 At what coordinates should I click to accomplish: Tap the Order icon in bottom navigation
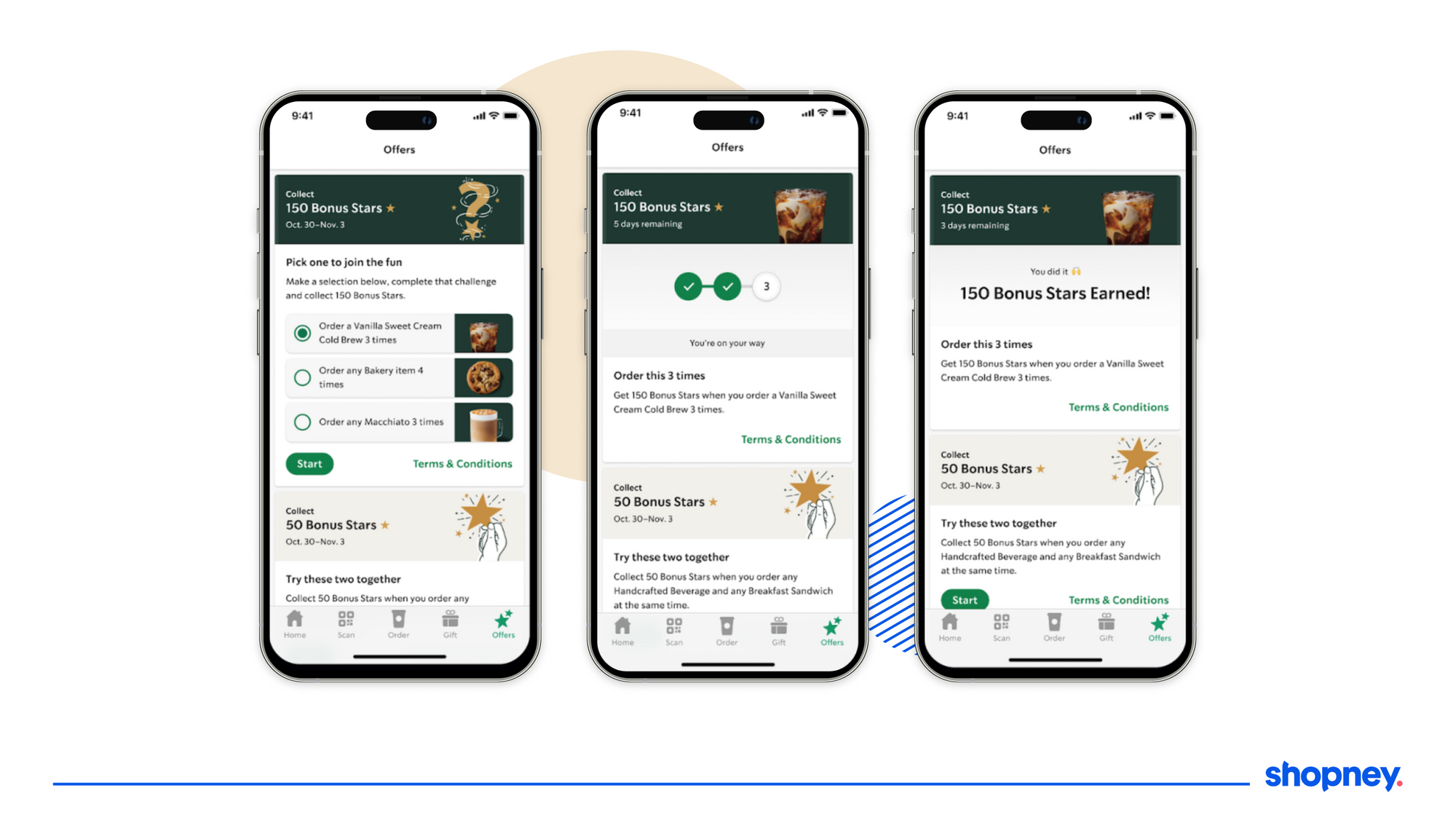click(x=398, y=625)
